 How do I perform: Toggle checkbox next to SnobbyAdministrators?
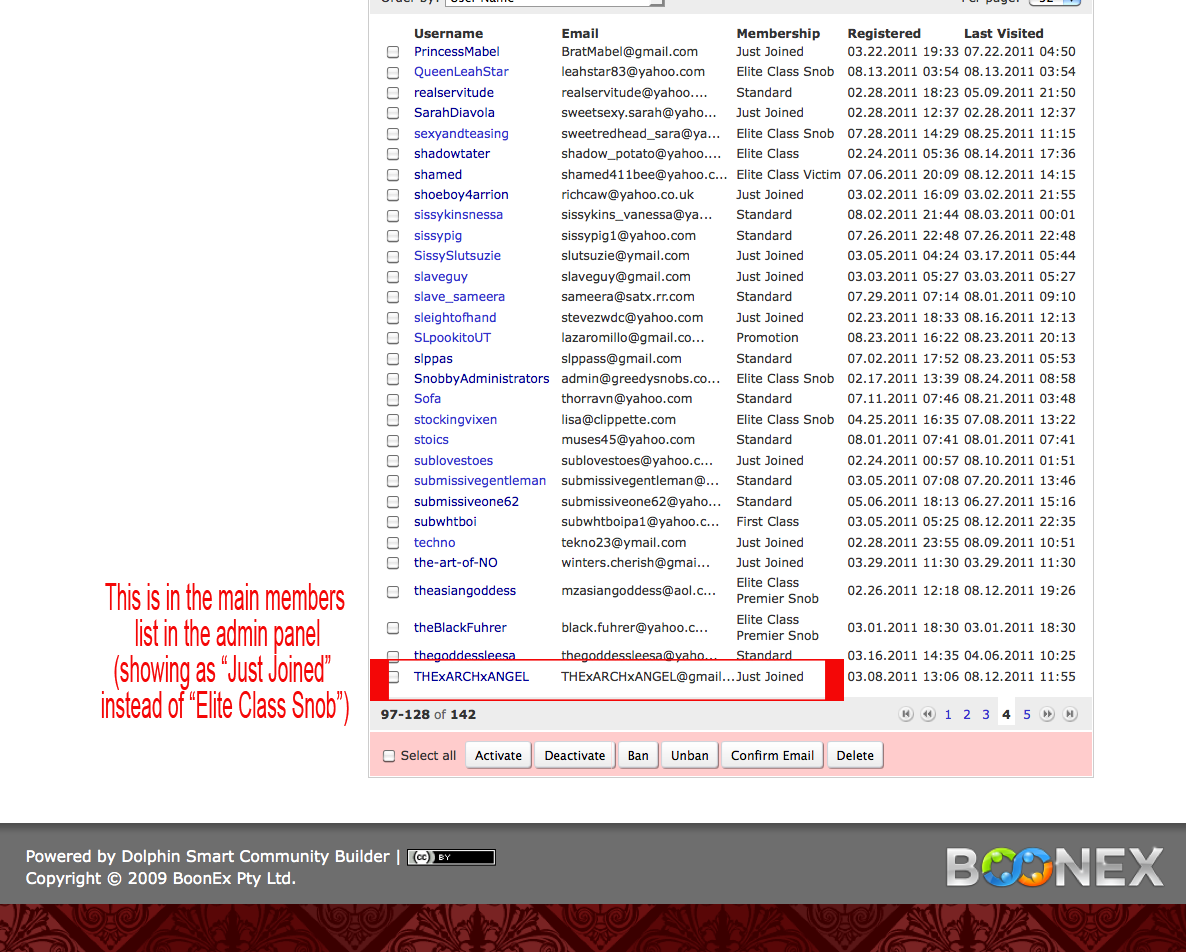[x=393, y=379]
